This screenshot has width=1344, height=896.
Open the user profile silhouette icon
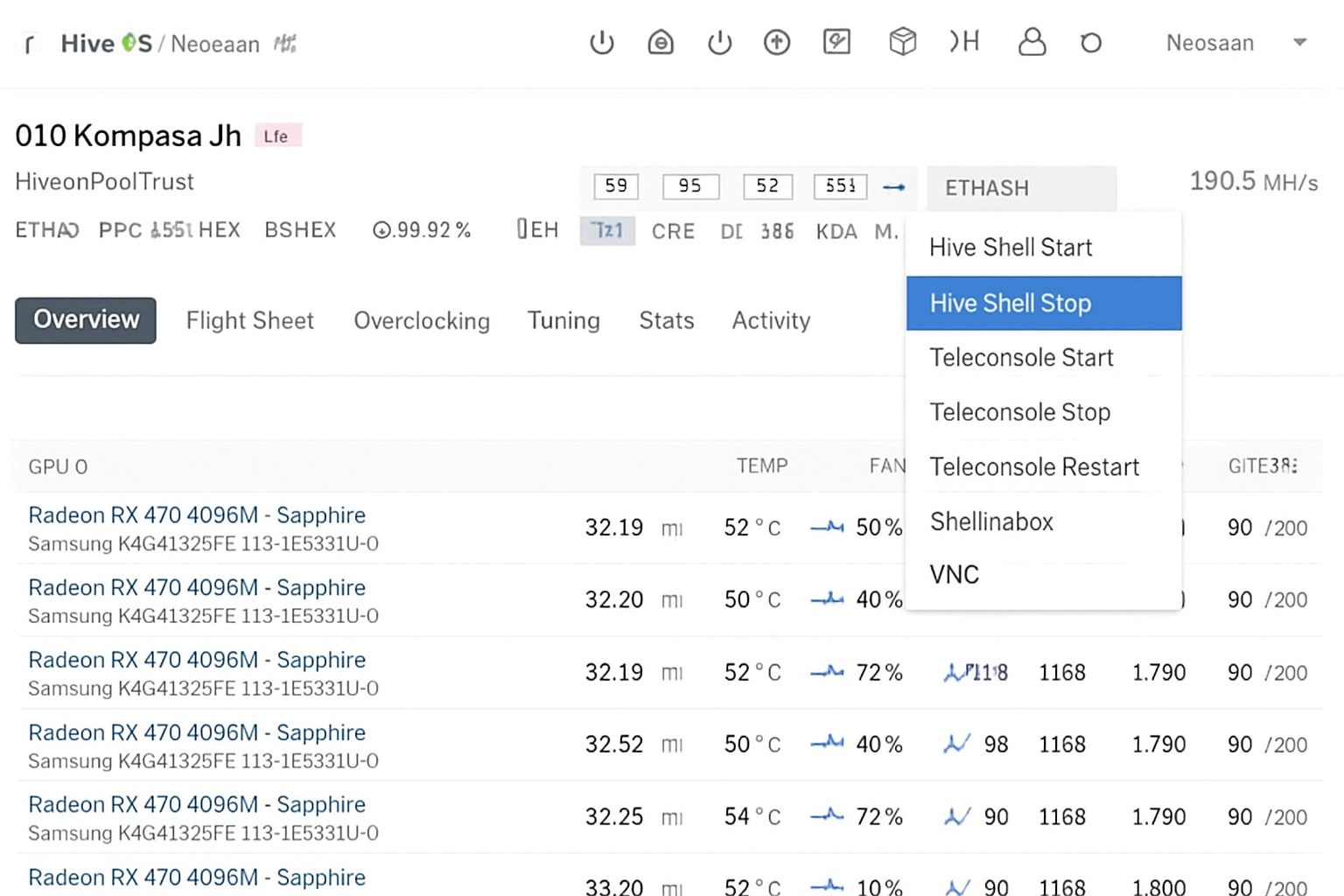pos(1032,41)
